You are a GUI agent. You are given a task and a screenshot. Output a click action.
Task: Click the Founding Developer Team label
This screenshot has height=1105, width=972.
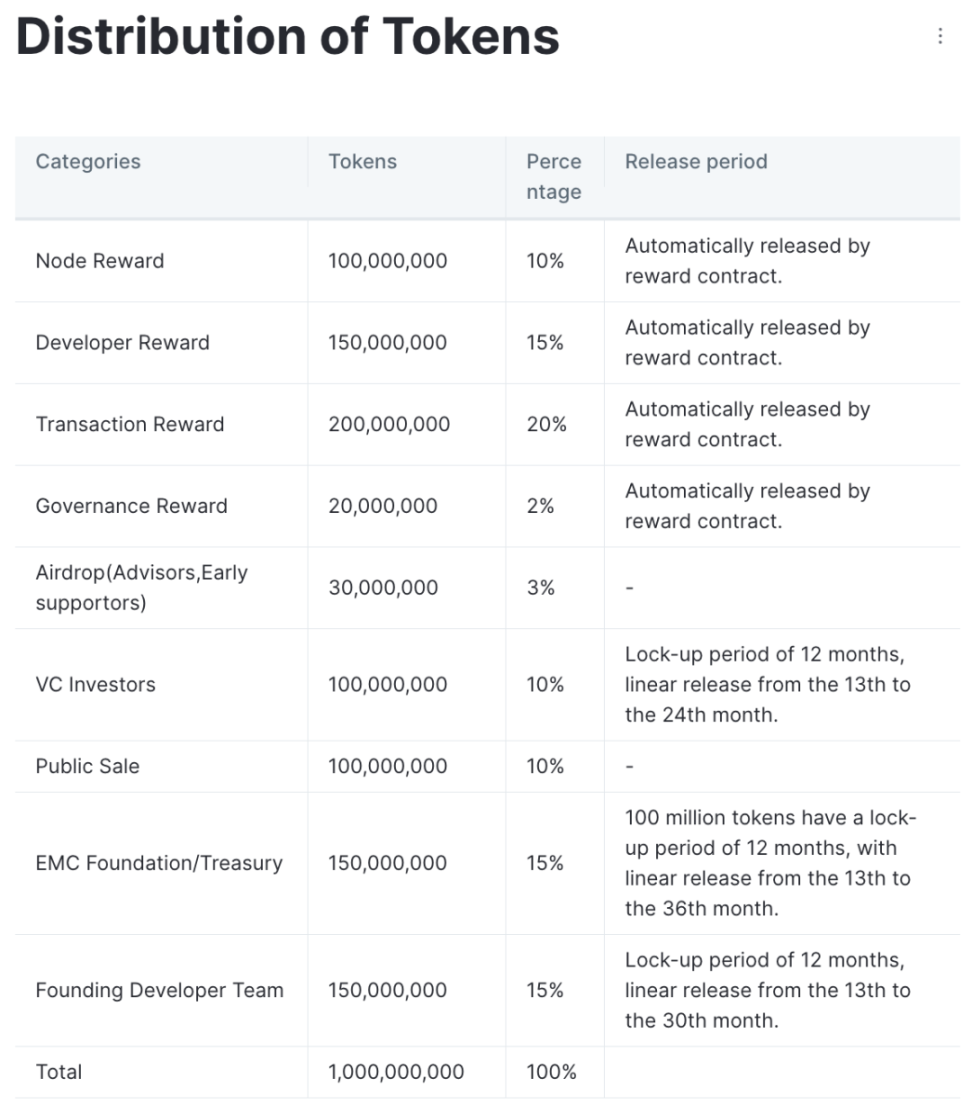159,990
